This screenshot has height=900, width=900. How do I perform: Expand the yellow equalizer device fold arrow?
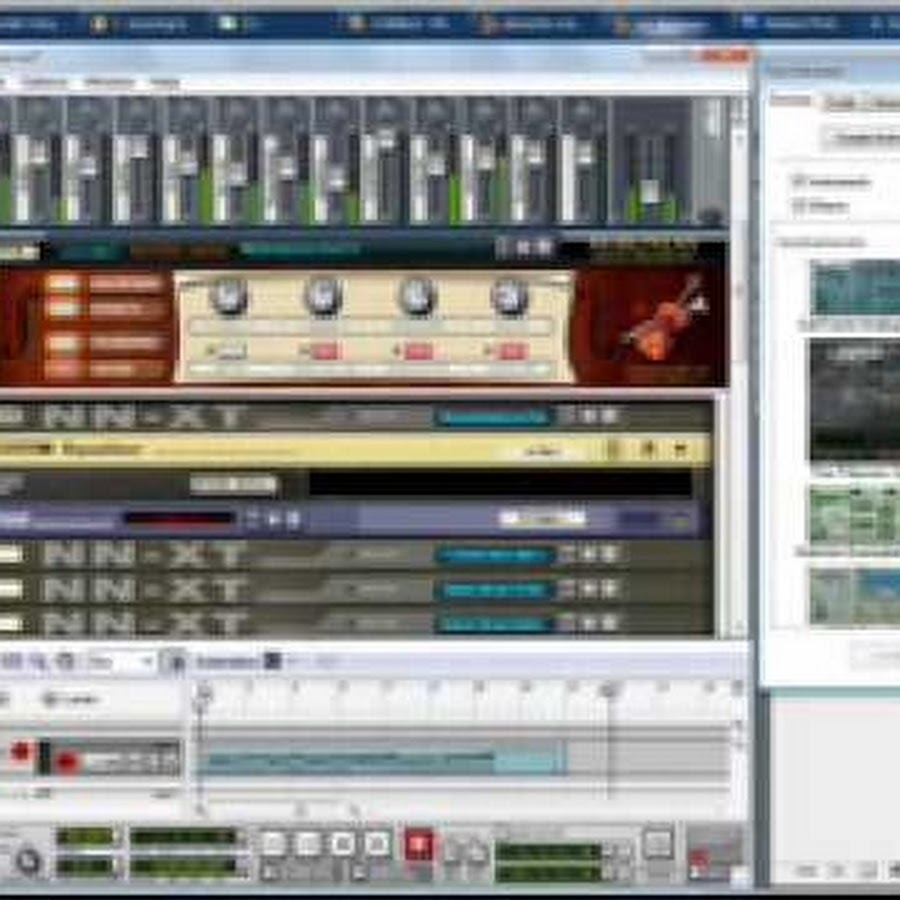click(x=682, y=450)
